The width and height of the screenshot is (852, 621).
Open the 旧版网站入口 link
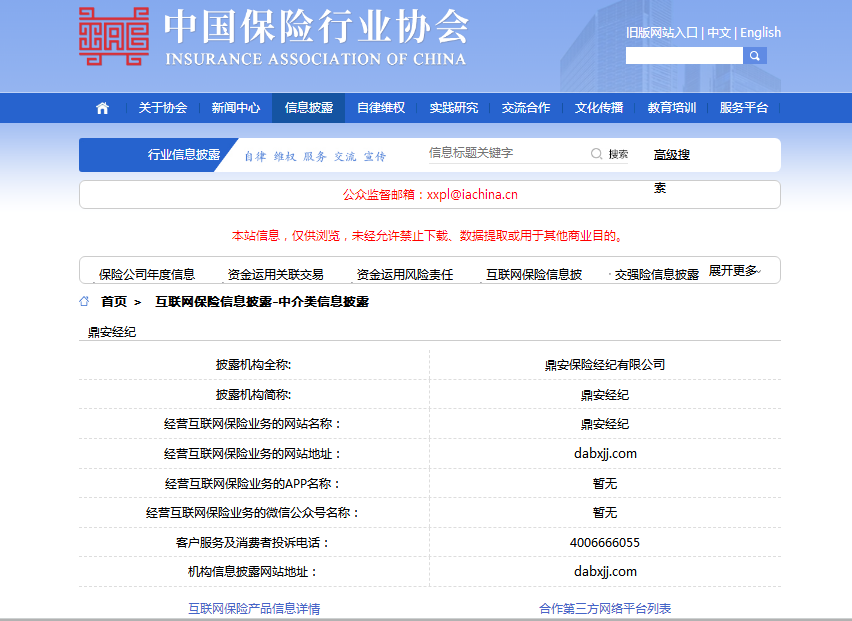coord(662,33)
